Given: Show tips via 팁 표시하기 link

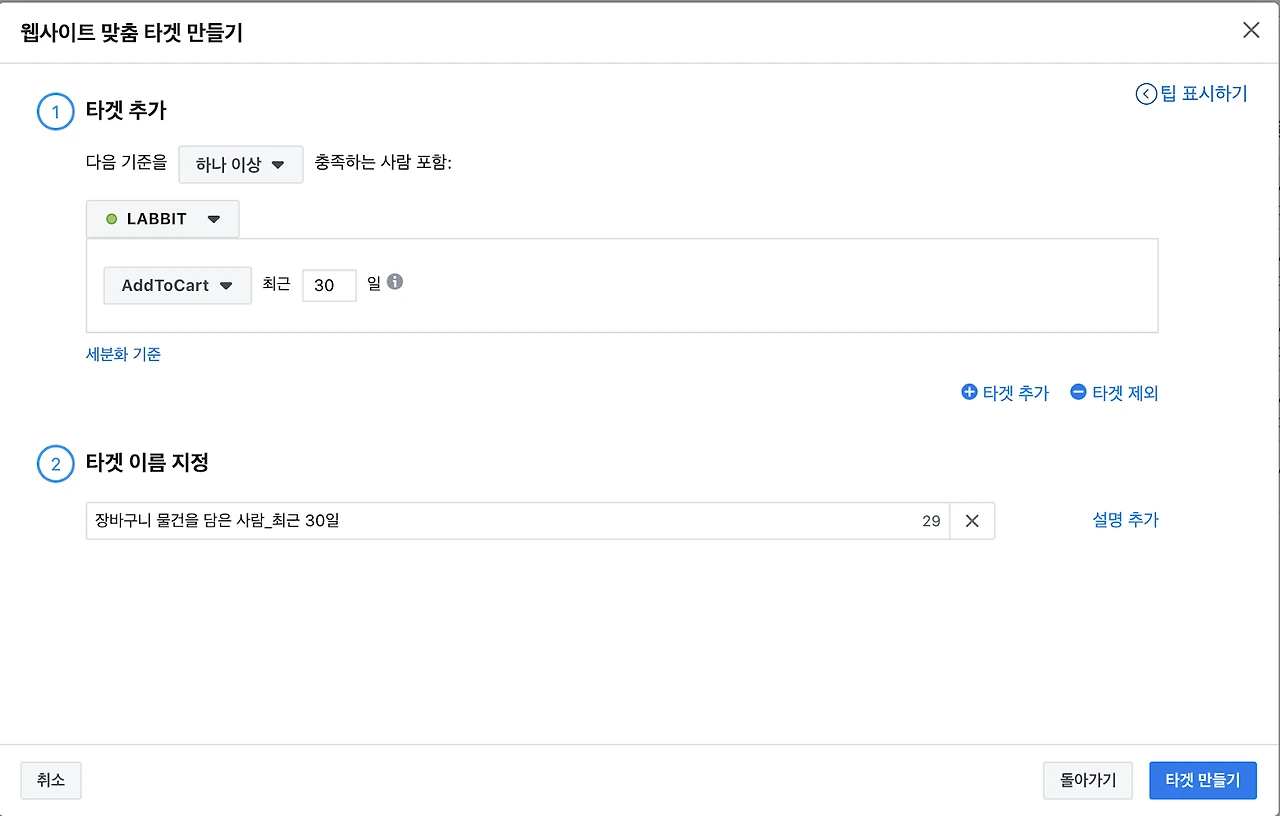Looking at the screenshot, I should click(1203, 94).
